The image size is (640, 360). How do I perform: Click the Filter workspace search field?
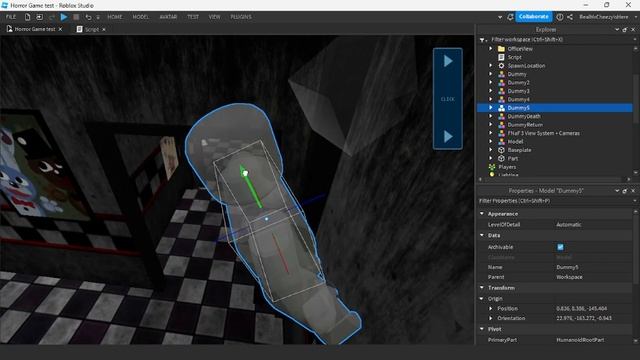559,40
